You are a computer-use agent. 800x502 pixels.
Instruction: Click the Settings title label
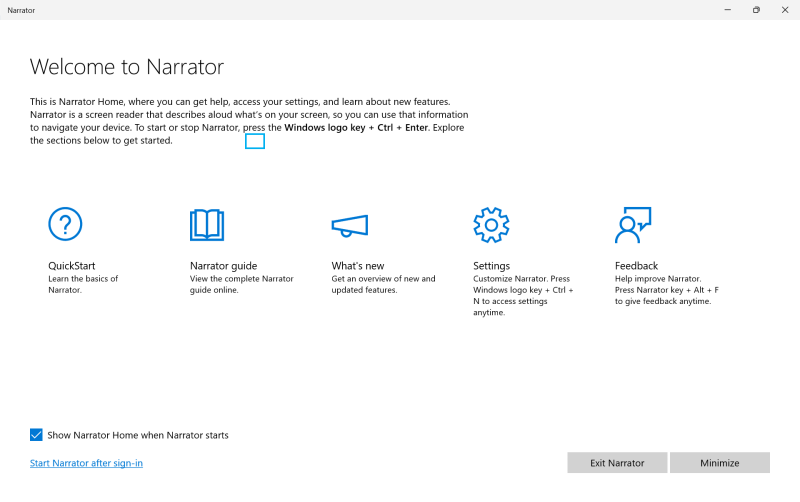(x=491, y=266)
